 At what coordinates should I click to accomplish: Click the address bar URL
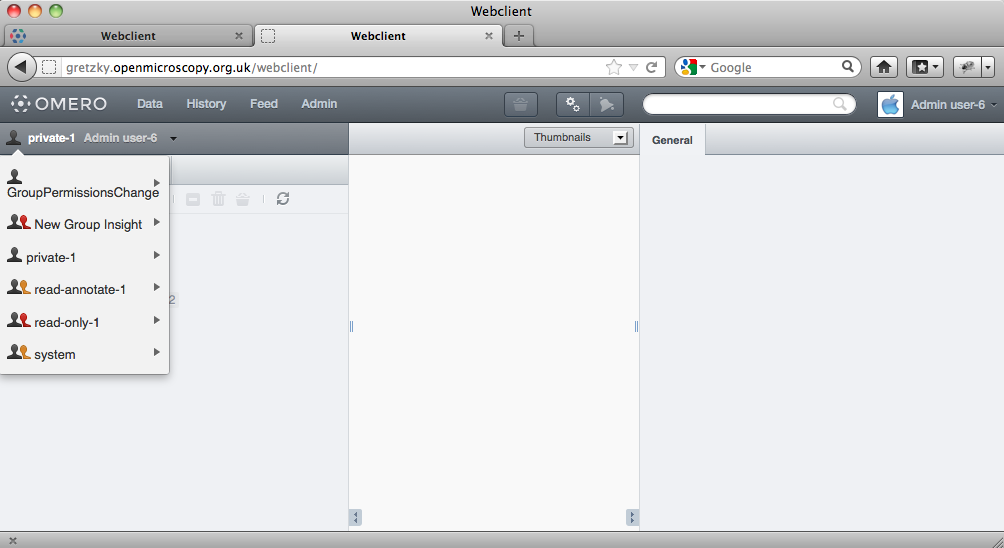(x=191, y=67)
